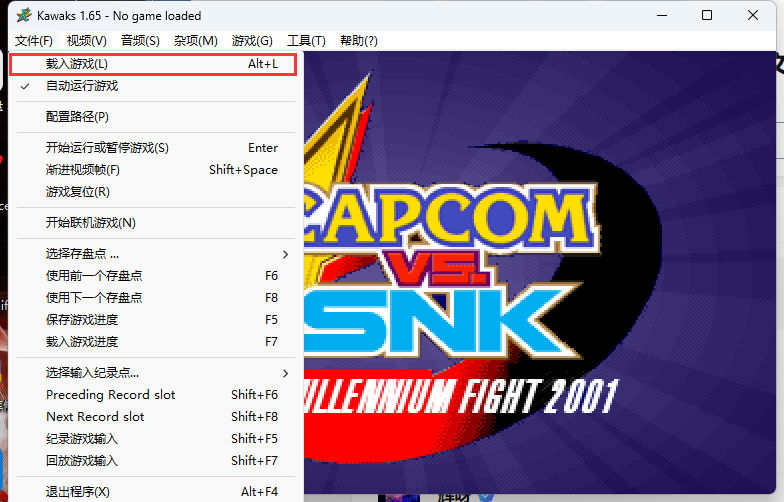
Task: Minimize the Kawaks window
Action: point(662,16)
